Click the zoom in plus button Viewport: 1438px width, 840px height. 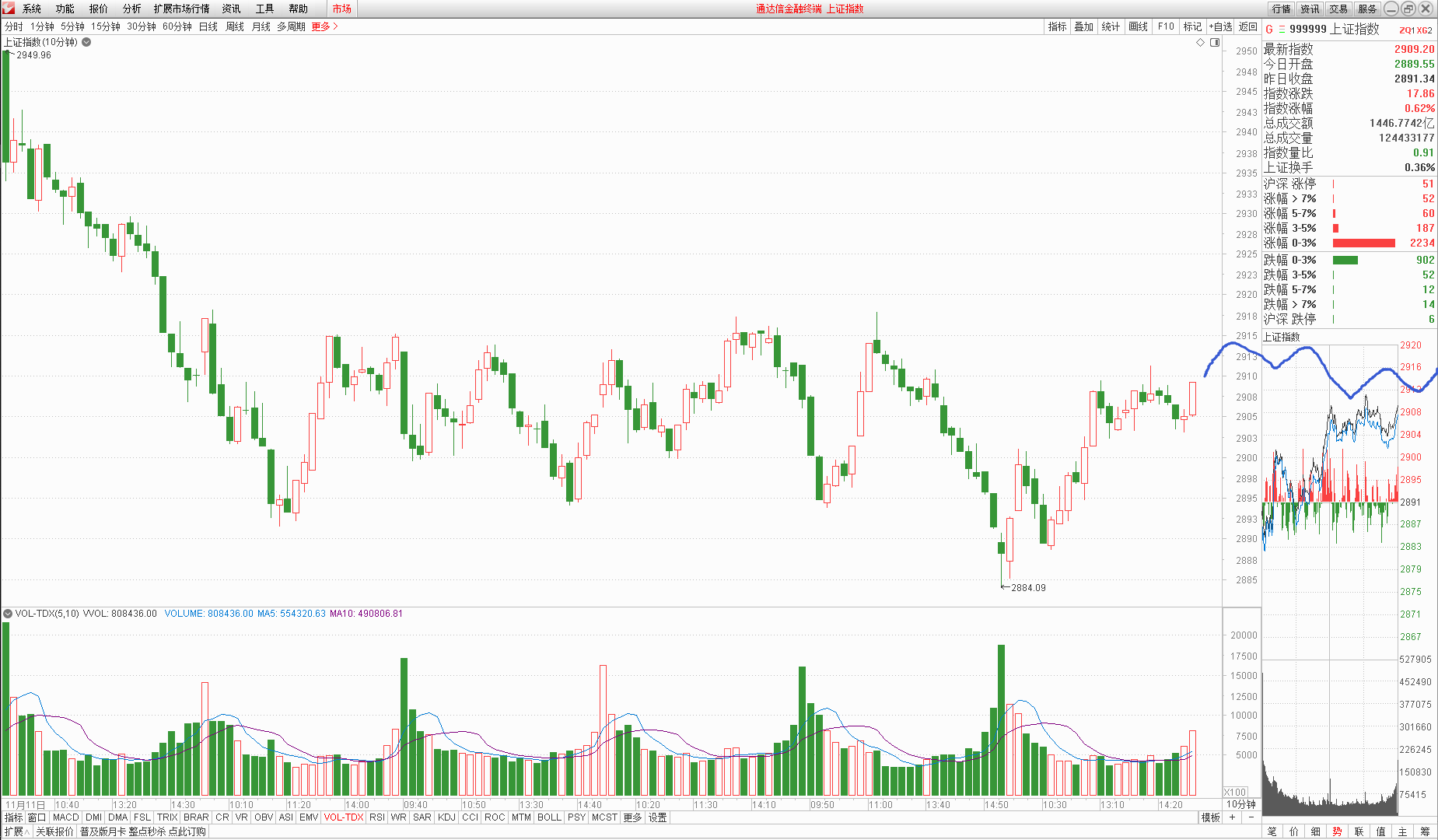(1232, 817)
